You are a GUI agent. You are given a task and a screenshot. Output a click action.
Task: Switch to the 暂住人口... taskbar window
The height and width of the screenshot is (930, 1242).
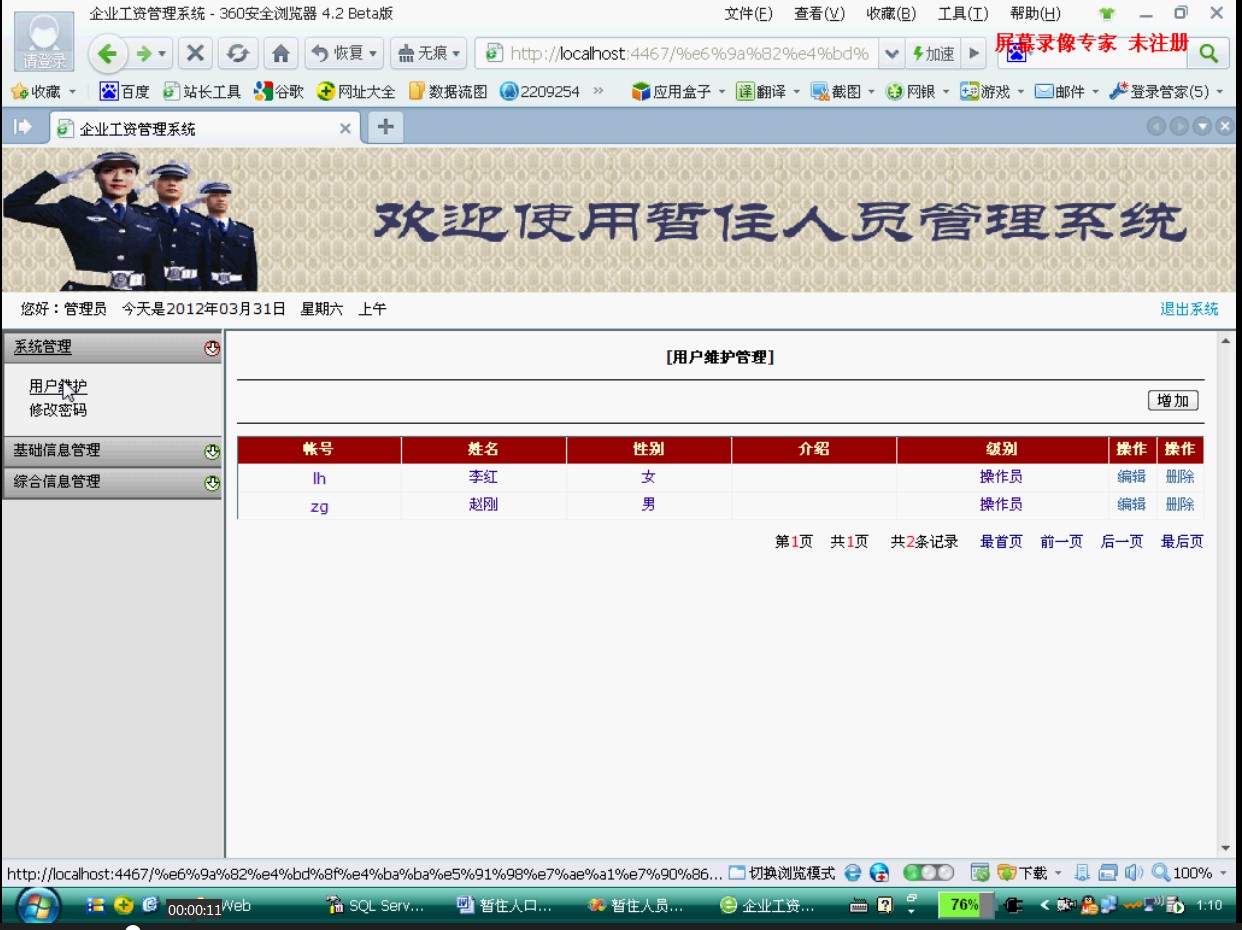[506, 906]
